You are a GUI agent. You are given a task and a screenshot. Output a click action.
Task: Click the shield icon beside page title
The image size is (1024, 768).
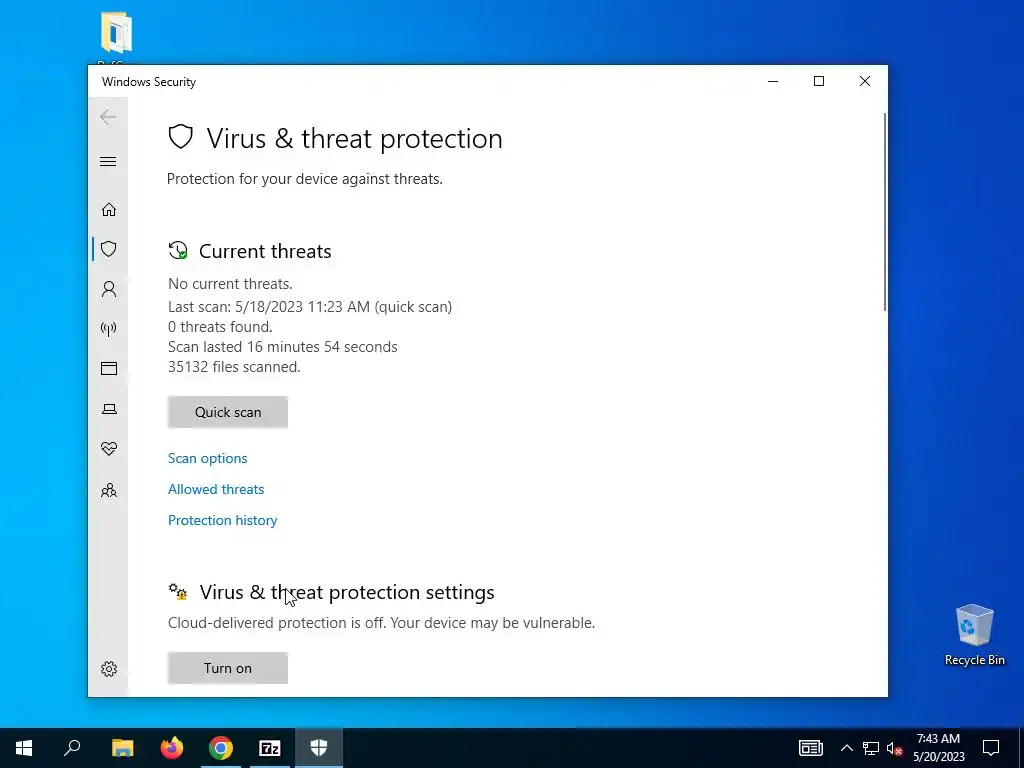[180, 137]
